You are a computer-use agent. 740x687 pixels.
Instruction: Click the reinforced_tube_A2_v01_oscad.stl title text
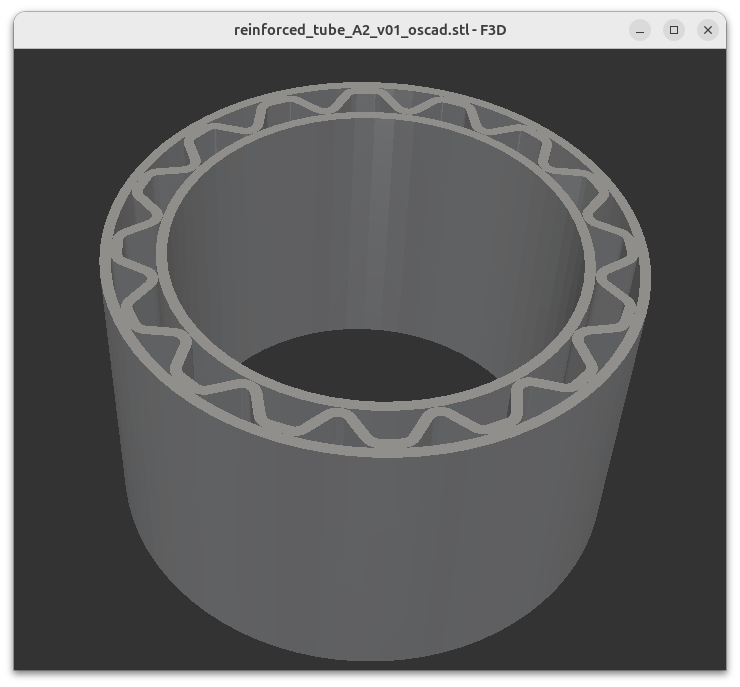pyautogui.click(x=369, y=30)
